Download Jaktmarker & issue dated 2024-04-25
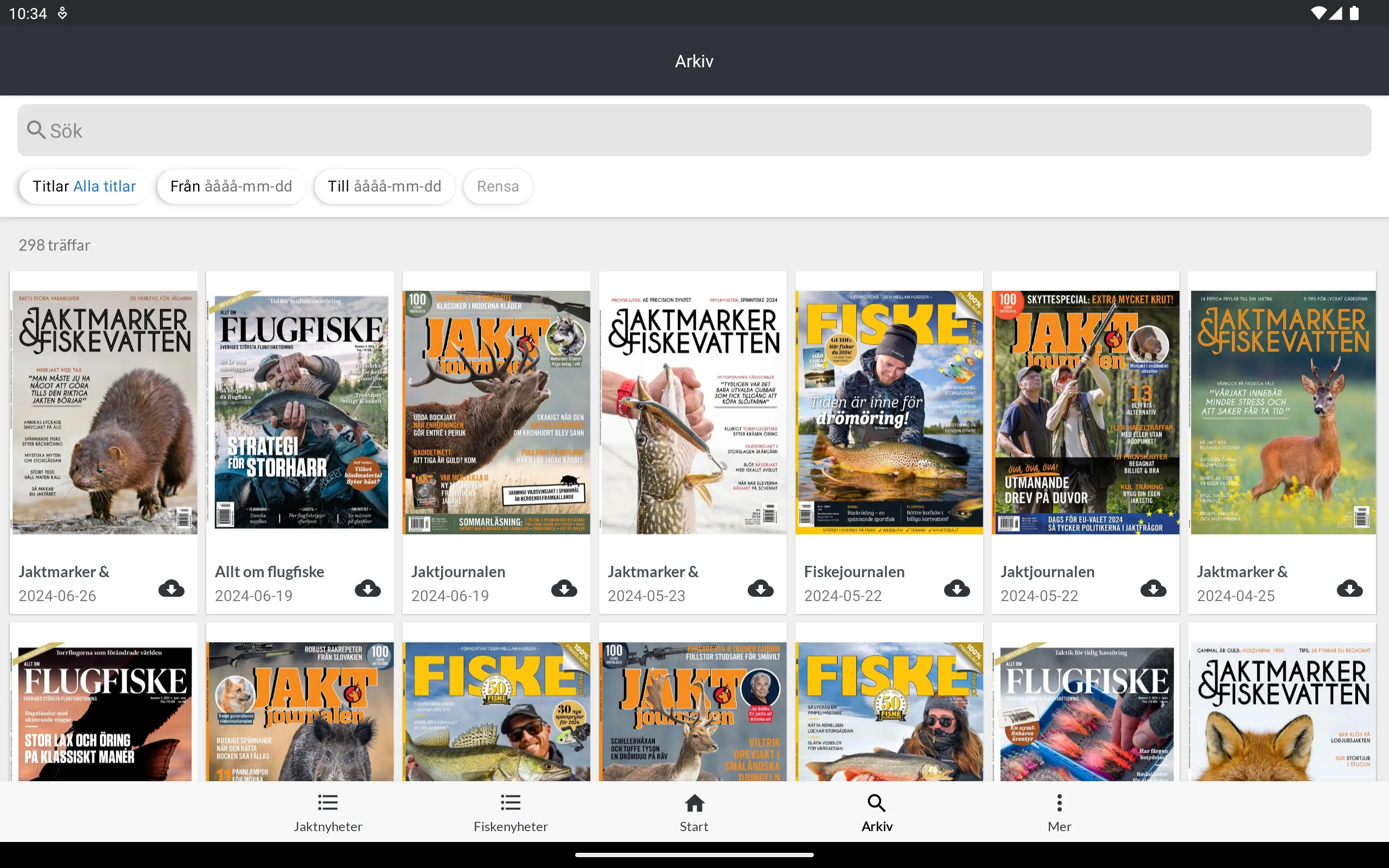1389x868 pixels. (1349, 588)
